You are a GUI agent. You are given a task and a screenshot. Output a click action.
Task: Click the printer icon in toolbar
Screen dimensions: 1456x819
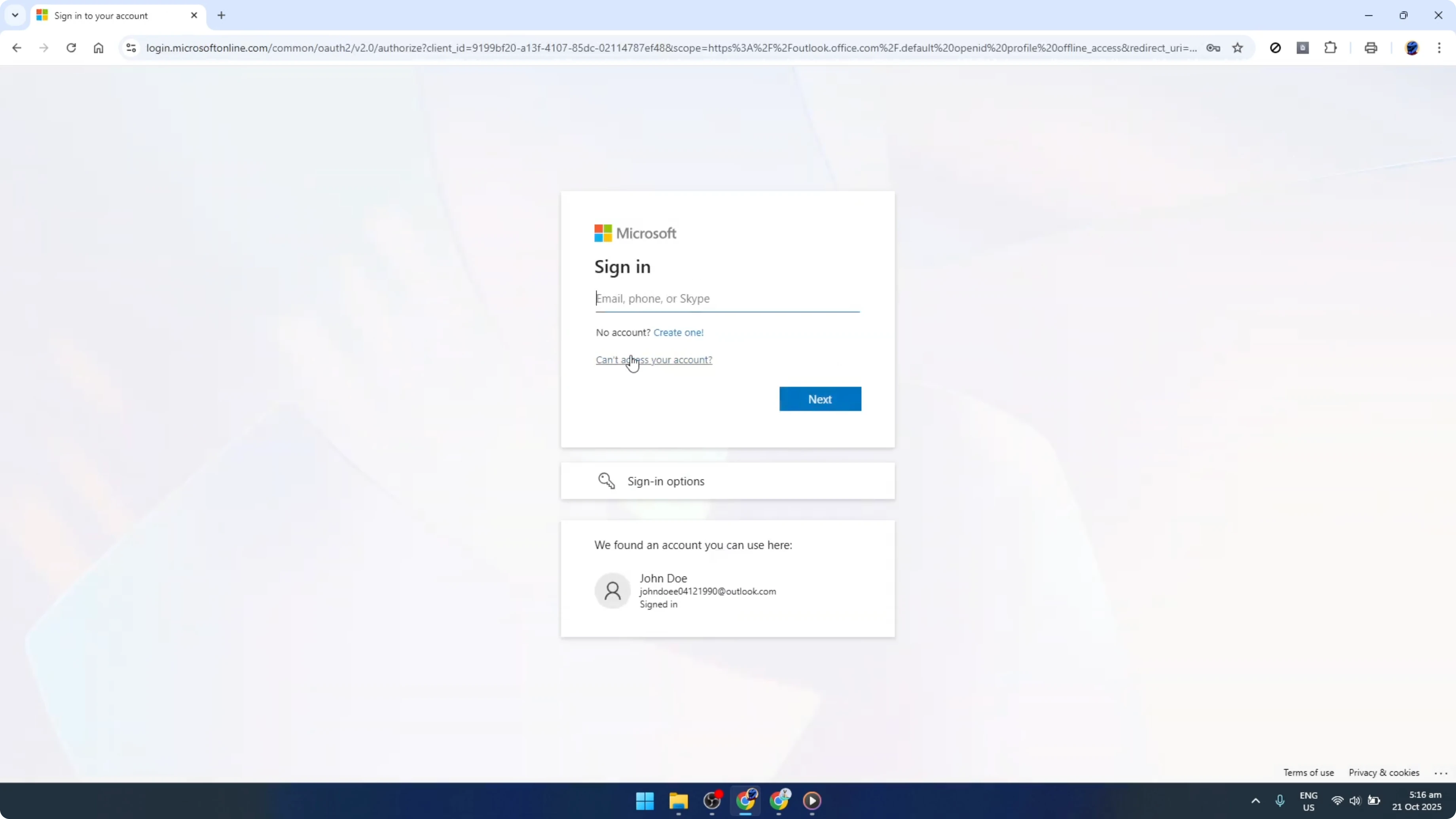pyautogui.click(x=1371, y=48)
